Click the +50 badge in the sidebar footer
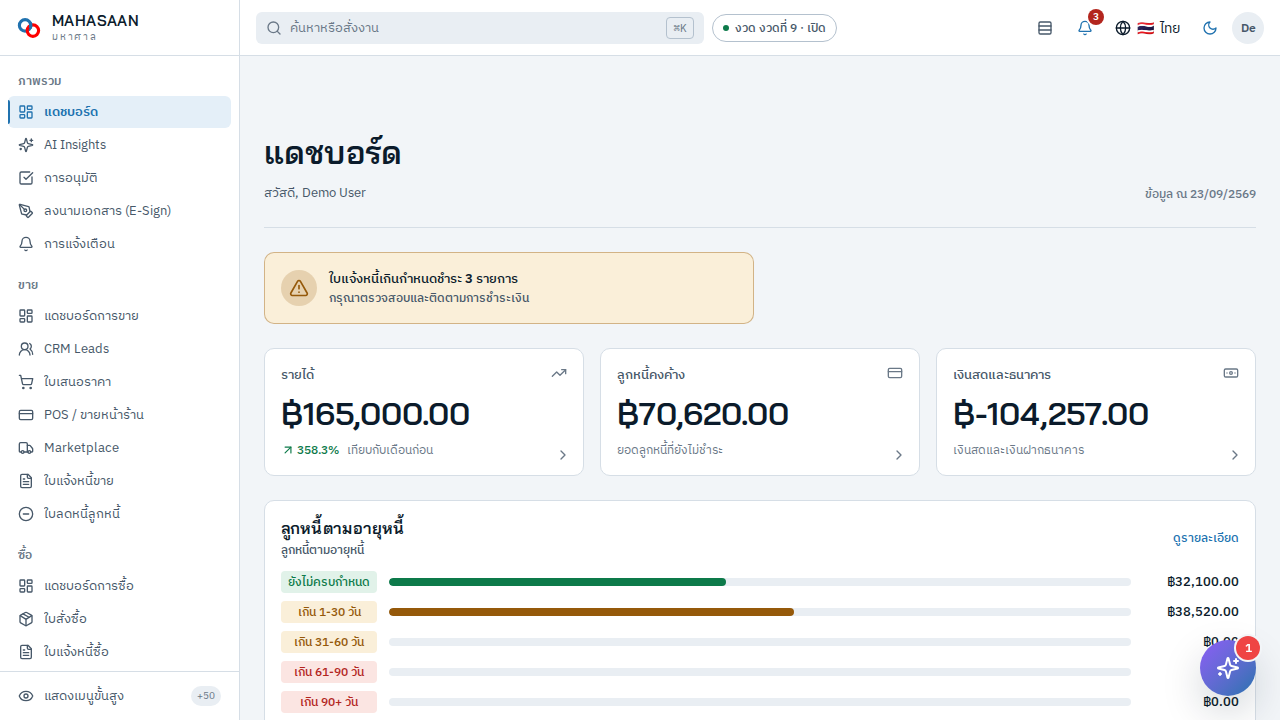 click(206, 696)
